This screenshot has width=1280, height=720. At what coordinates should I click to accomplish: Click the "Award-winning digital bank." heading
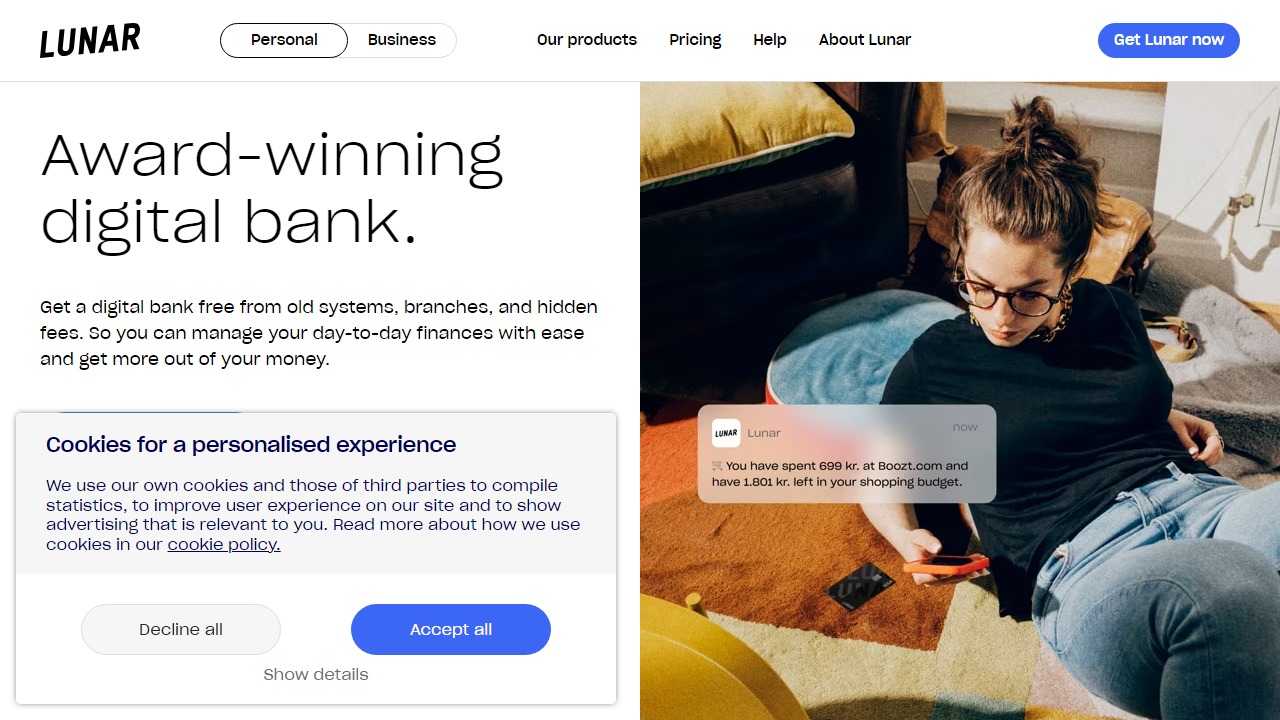(x=272, y=188)
